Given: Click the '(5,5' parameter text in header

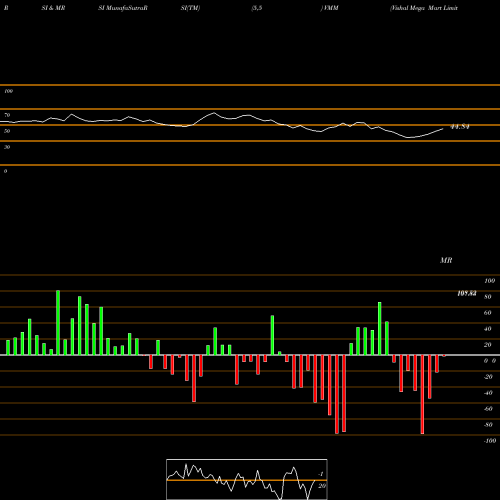Looking at the screenshot, I should pos(257,8).
